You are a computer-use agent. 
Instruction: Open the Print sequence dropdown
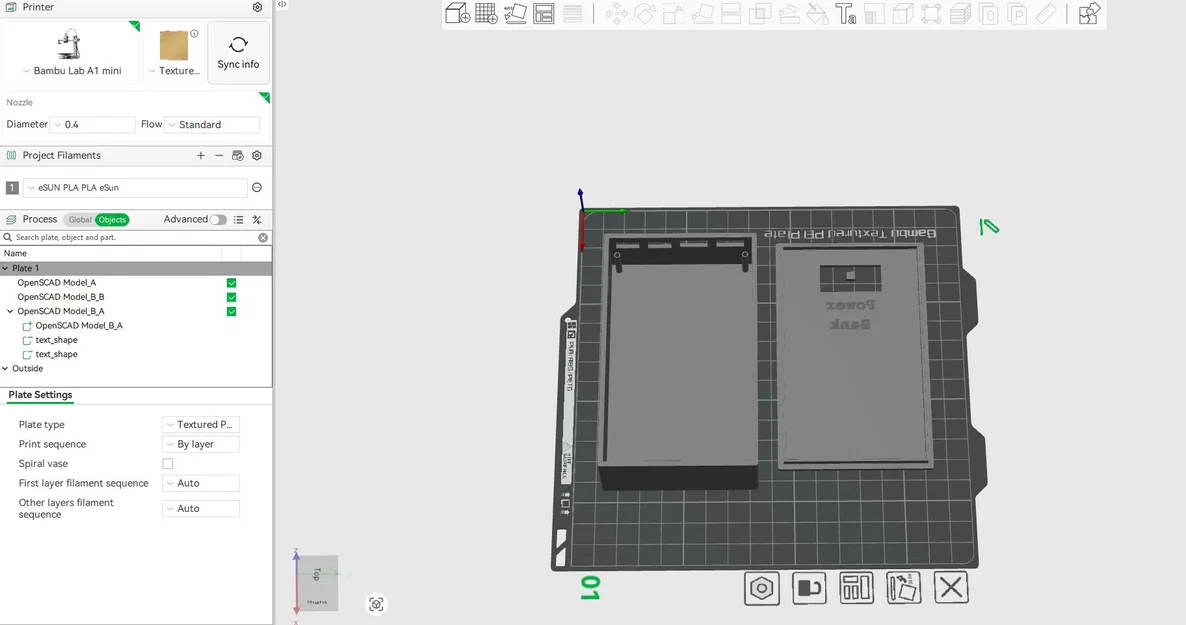[200, 444]
